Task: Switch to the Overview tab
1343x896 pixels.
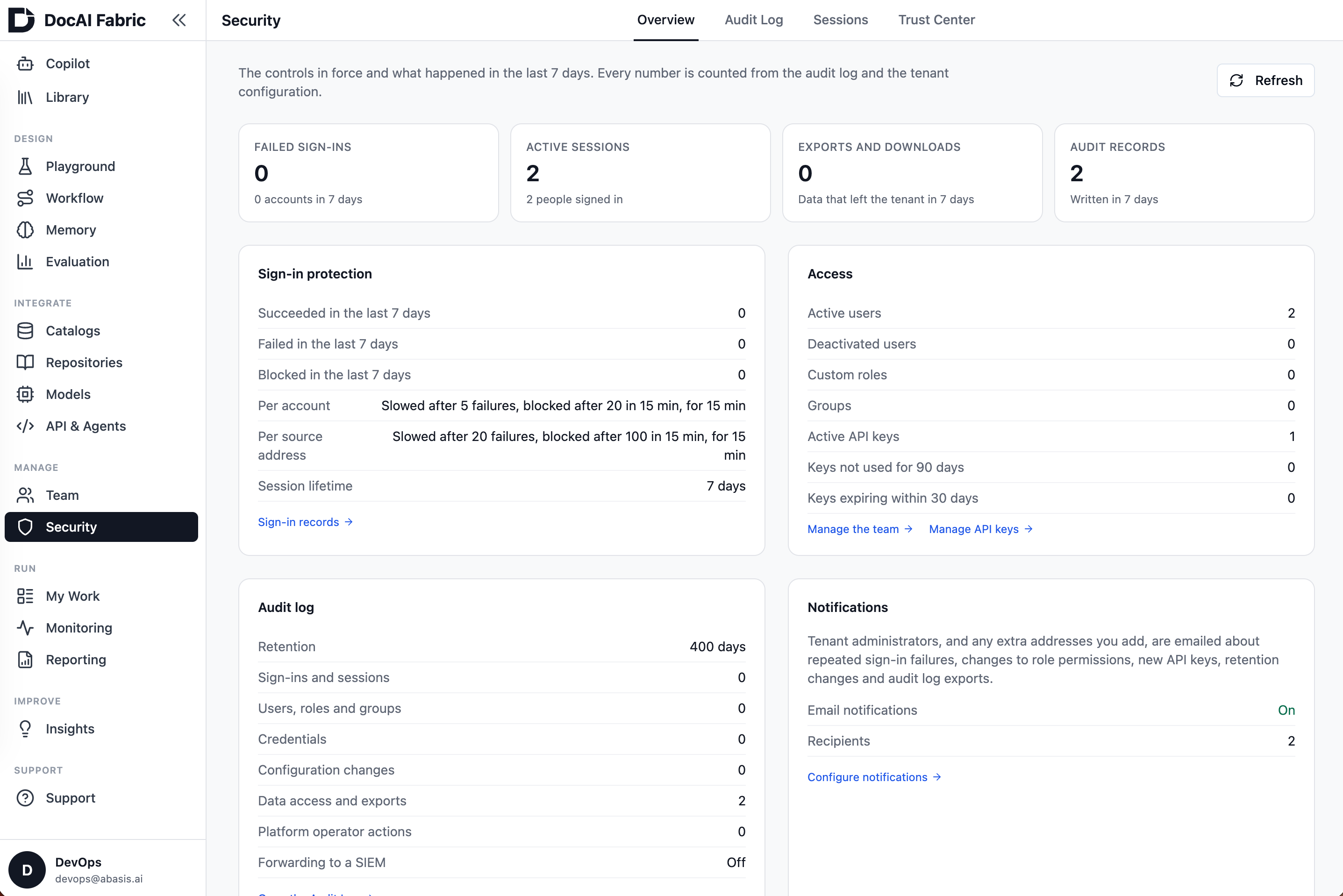Action: 666,20
